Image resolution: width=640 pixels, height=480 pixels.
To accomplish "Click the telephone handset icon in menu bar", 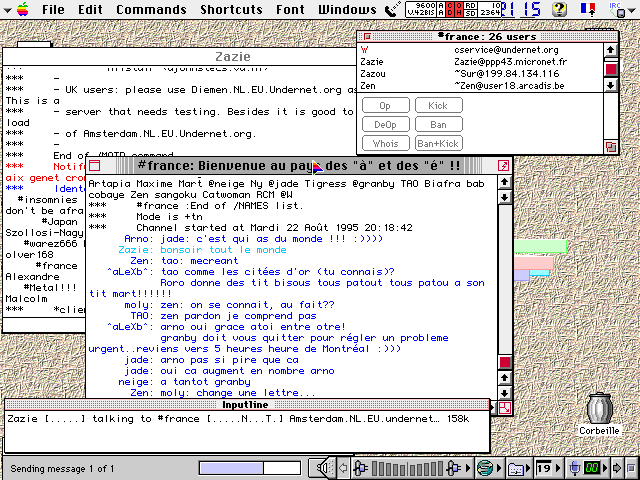I will coord(393,9).
